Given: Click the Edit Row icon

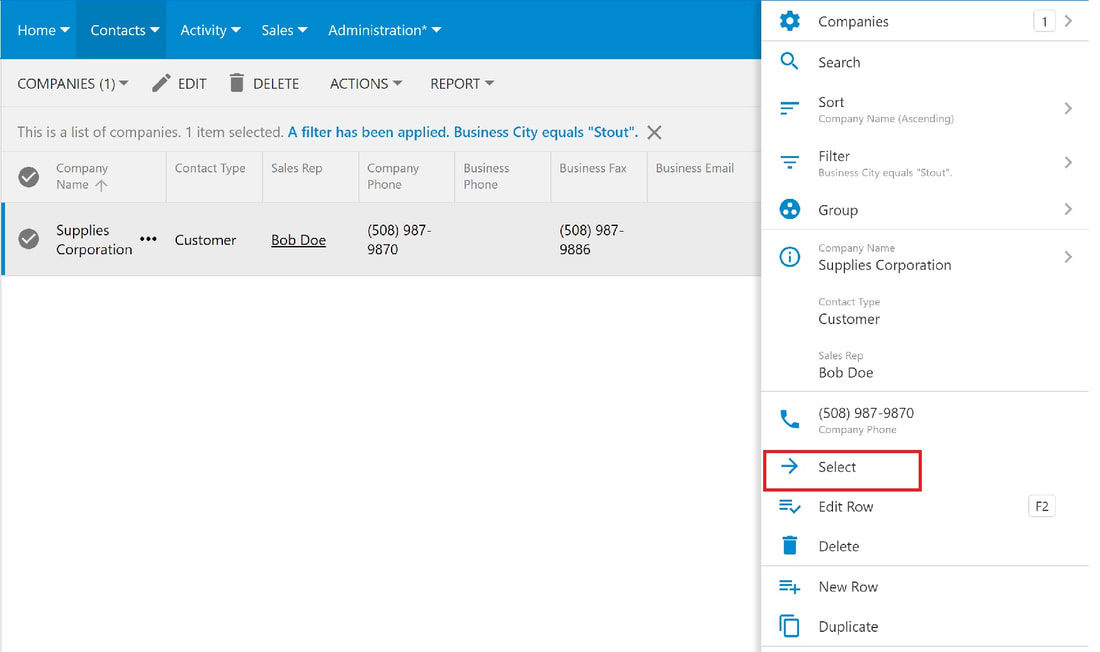Looking at the screenshot, I should 789,506.
